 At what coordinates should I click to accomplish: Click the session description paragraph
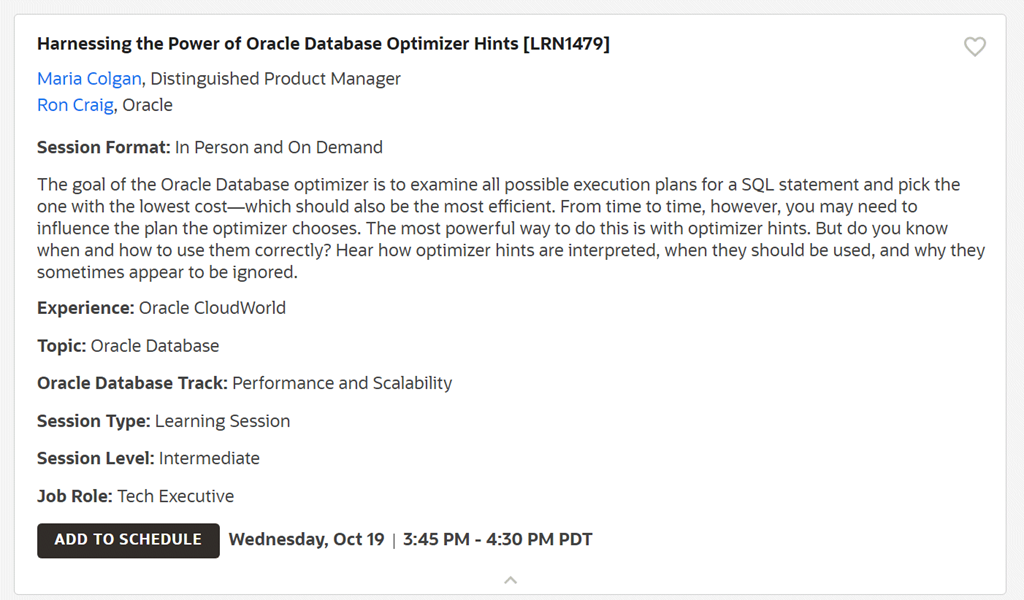pyautogui.click(x=510, y=228)
